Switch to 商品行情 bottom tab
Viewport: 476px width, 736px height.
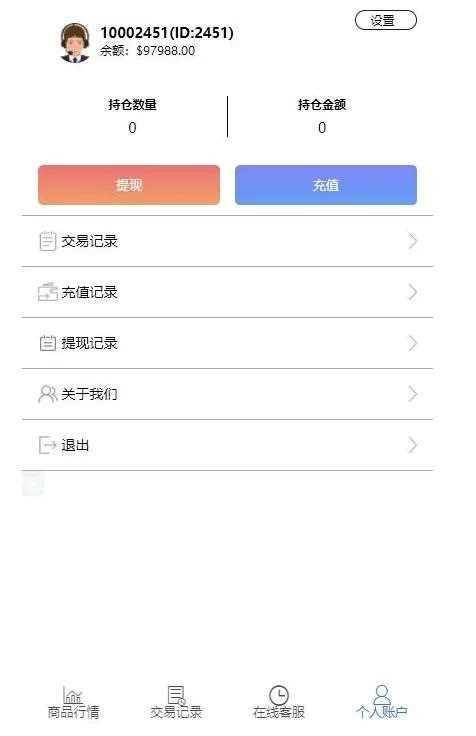(x=73, y=702)
